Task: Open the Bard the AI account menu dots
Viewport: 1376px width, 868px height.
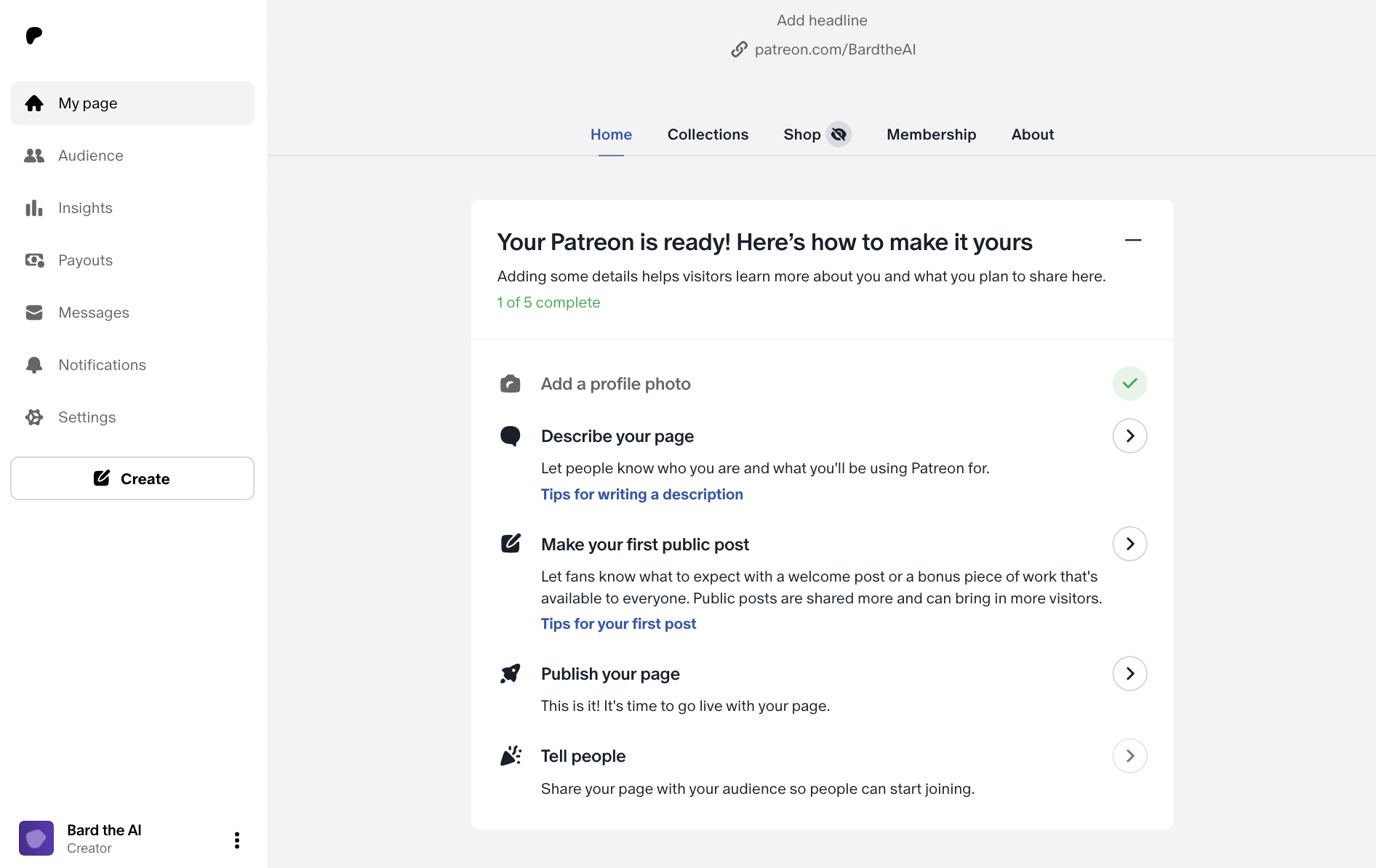Action: 237,840
